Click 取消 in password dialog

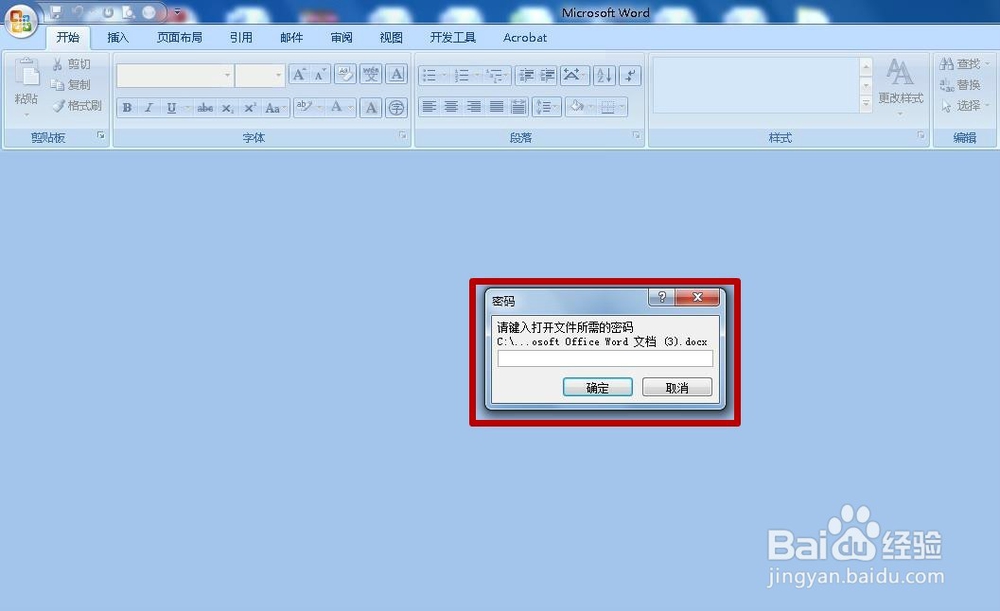(677, 387)
